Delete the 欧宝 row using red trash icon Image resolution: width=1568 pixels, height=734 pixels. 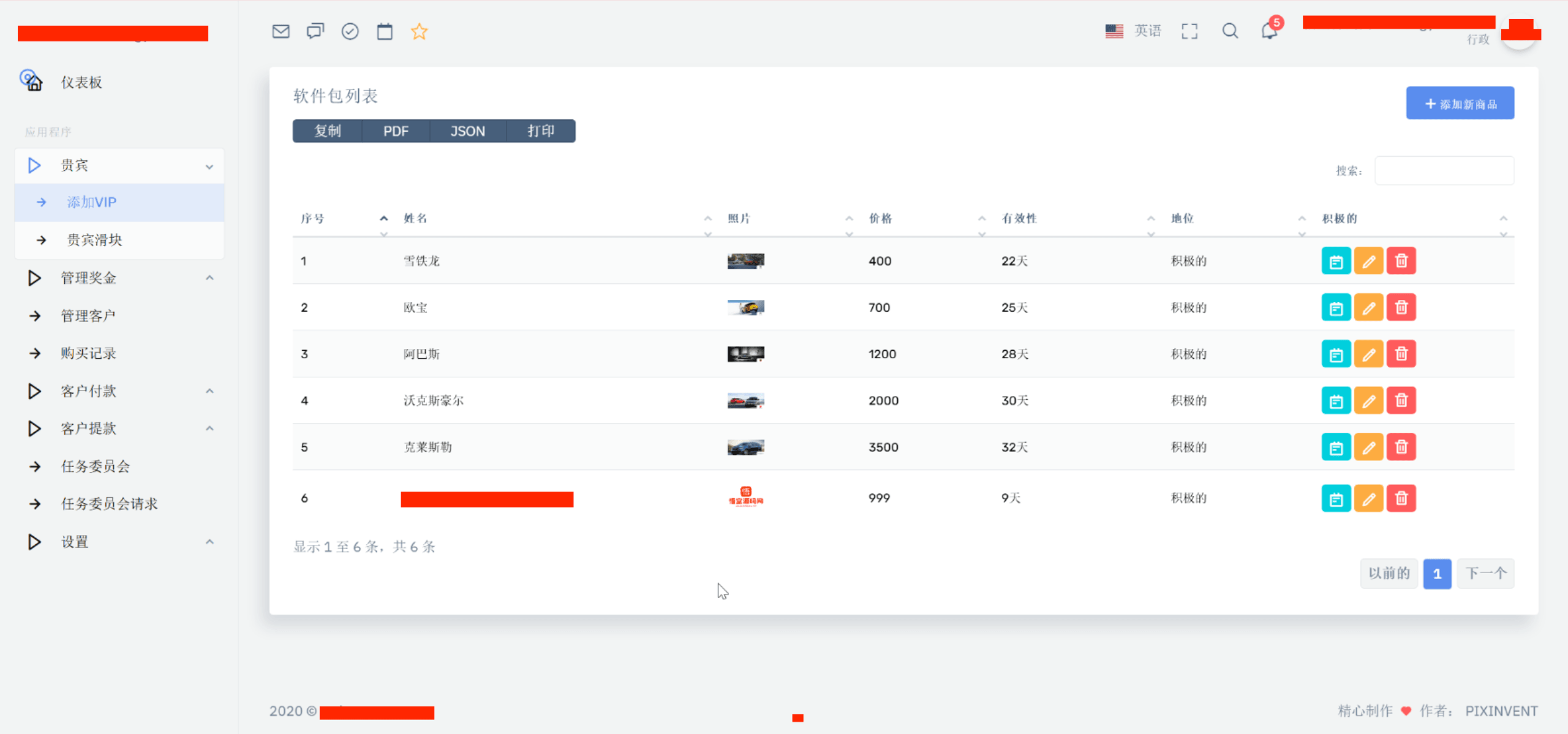click(1401, 308)
